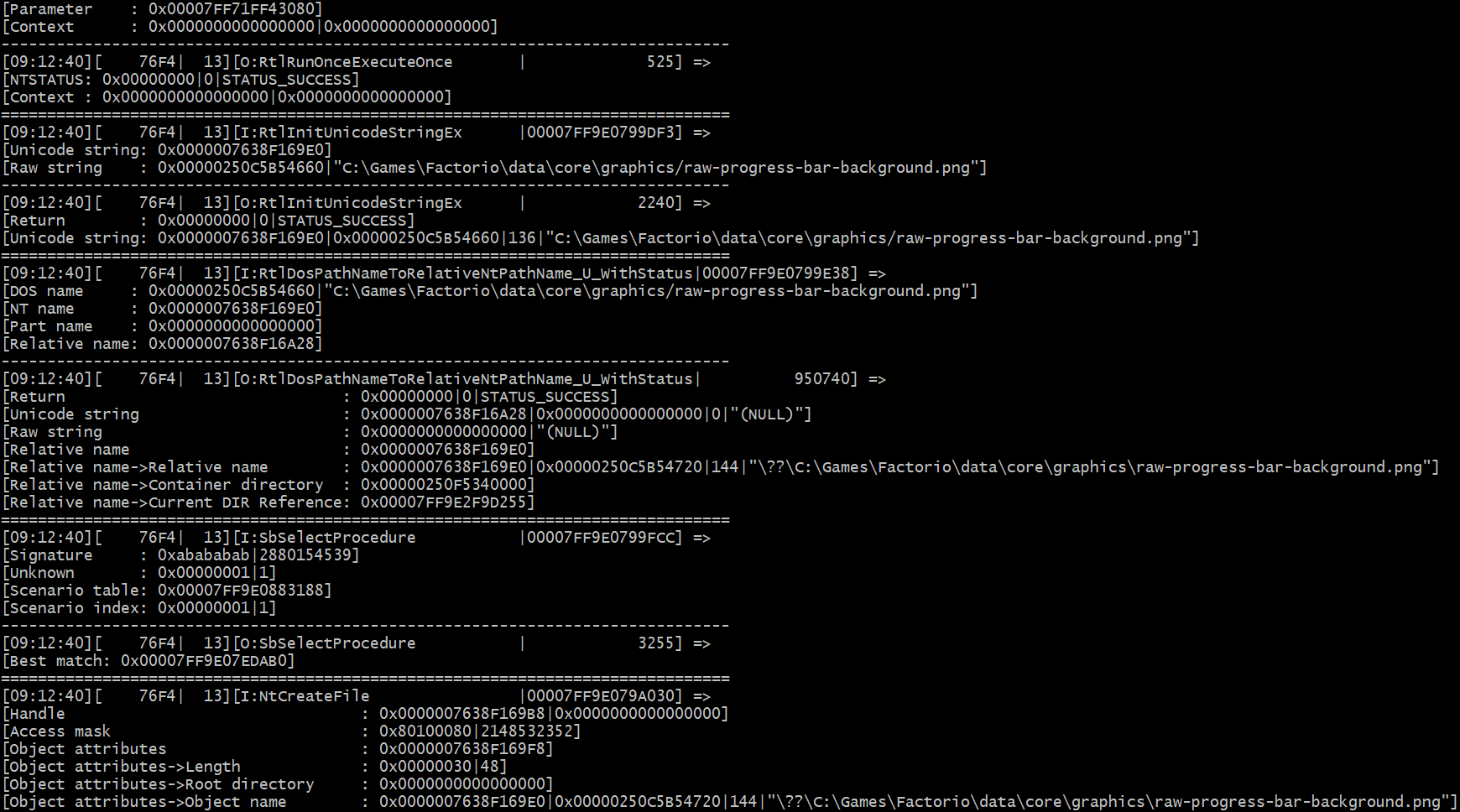This screenshot has width=1460, height=812.
Task: Select the Part name zero address line
Action: (x=163, y=326)
